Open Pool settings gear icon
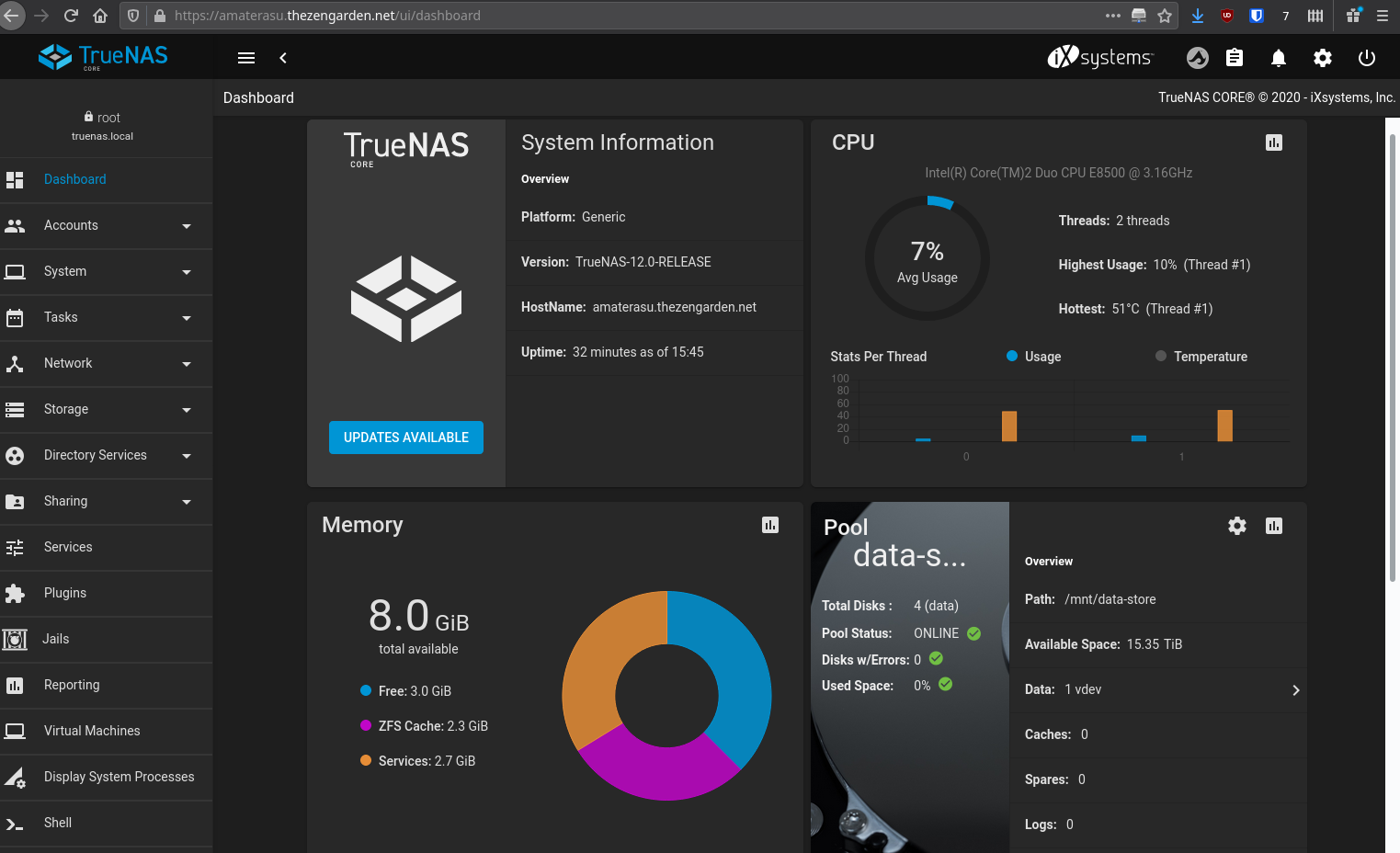1400x853 pixels. click(x=1237, y=526)
